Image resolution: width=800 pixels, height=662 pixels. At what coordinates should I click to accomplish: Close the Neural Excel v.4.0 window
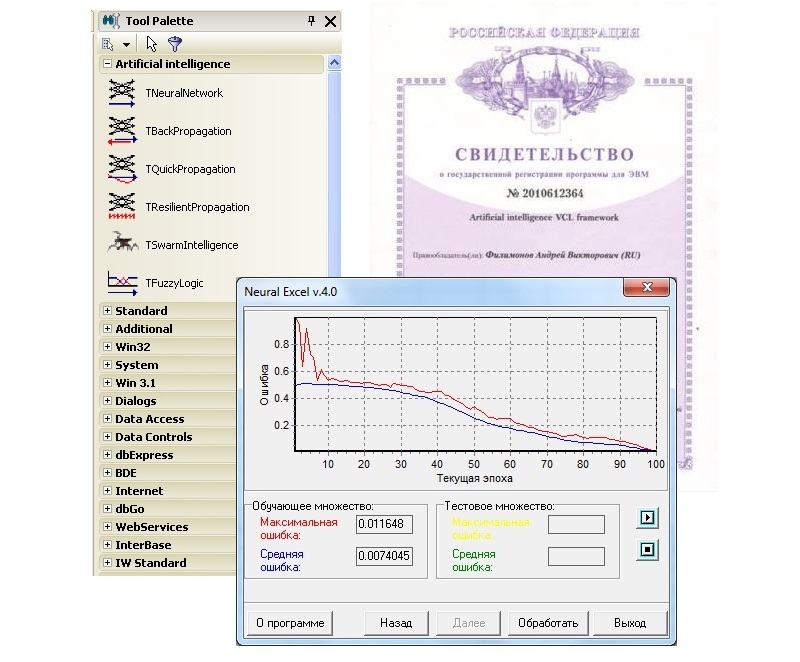pyautogui.click(x=646, y=287)
